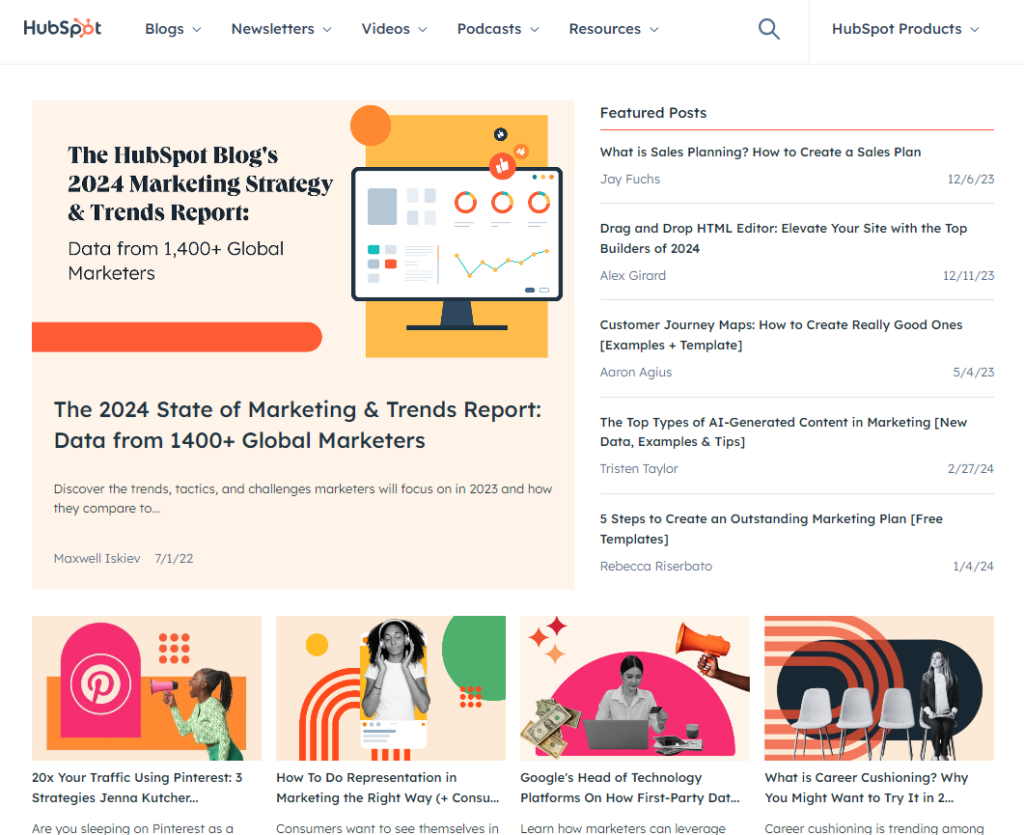The image size is (1024, 835).
Task: Click author link Rebecca Riserbato
Action: pos(655,566)
